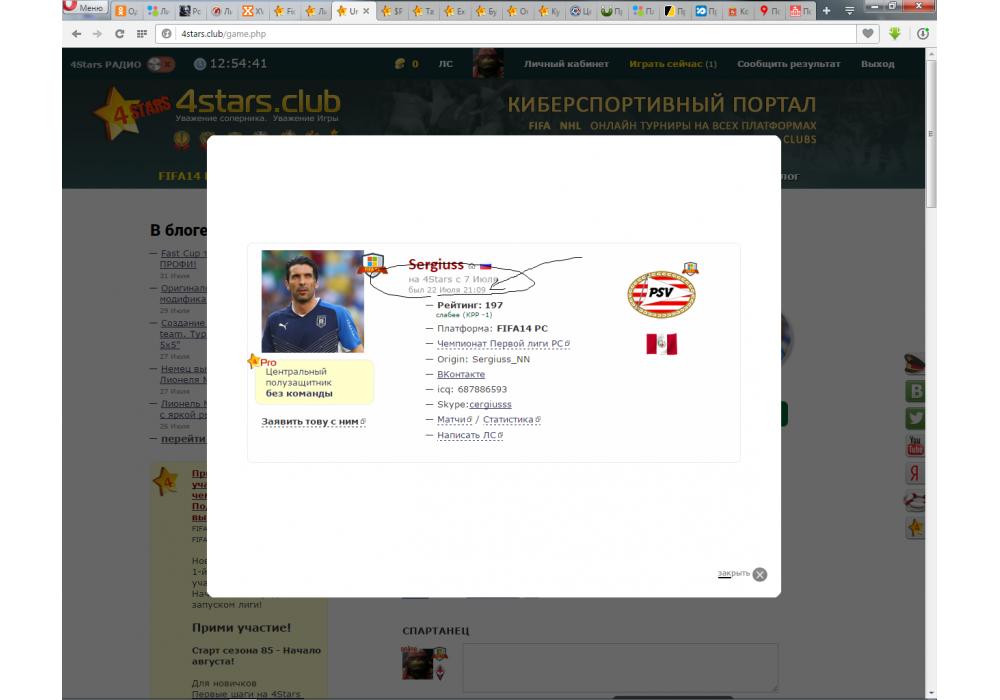The height and width of the screenshot is (700, 1000).
Task: Open the Yandex sidebar icon
Action: (915, 473)
